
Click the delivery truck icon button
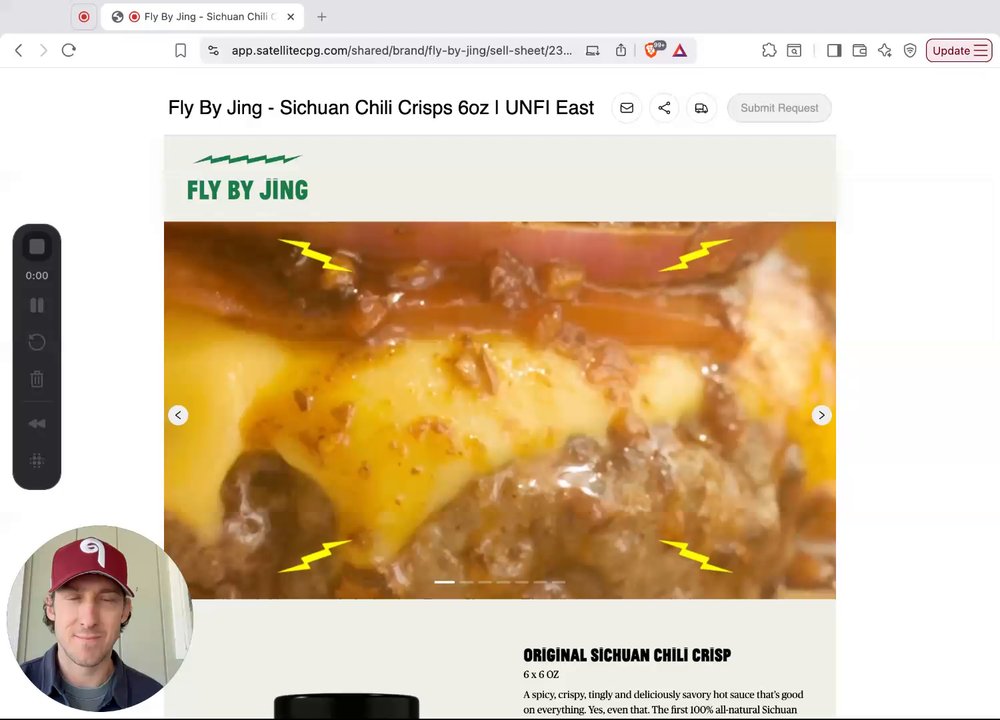pos(702,108)
